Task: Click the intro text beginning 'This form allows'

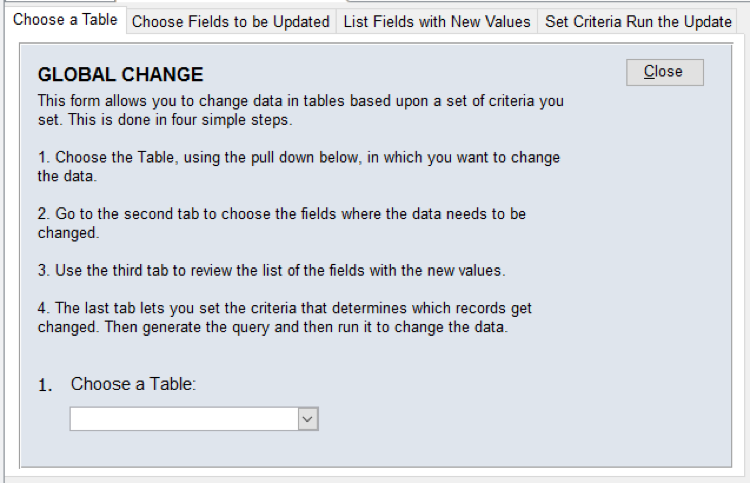Action: coord(300,101)
